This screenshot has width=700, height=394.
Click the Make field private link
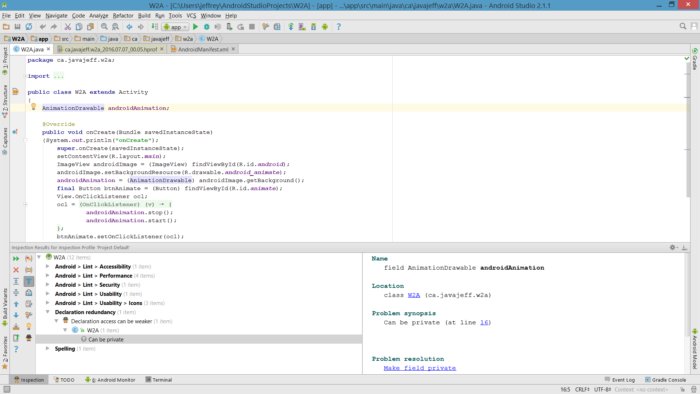(x=420, y=368)
